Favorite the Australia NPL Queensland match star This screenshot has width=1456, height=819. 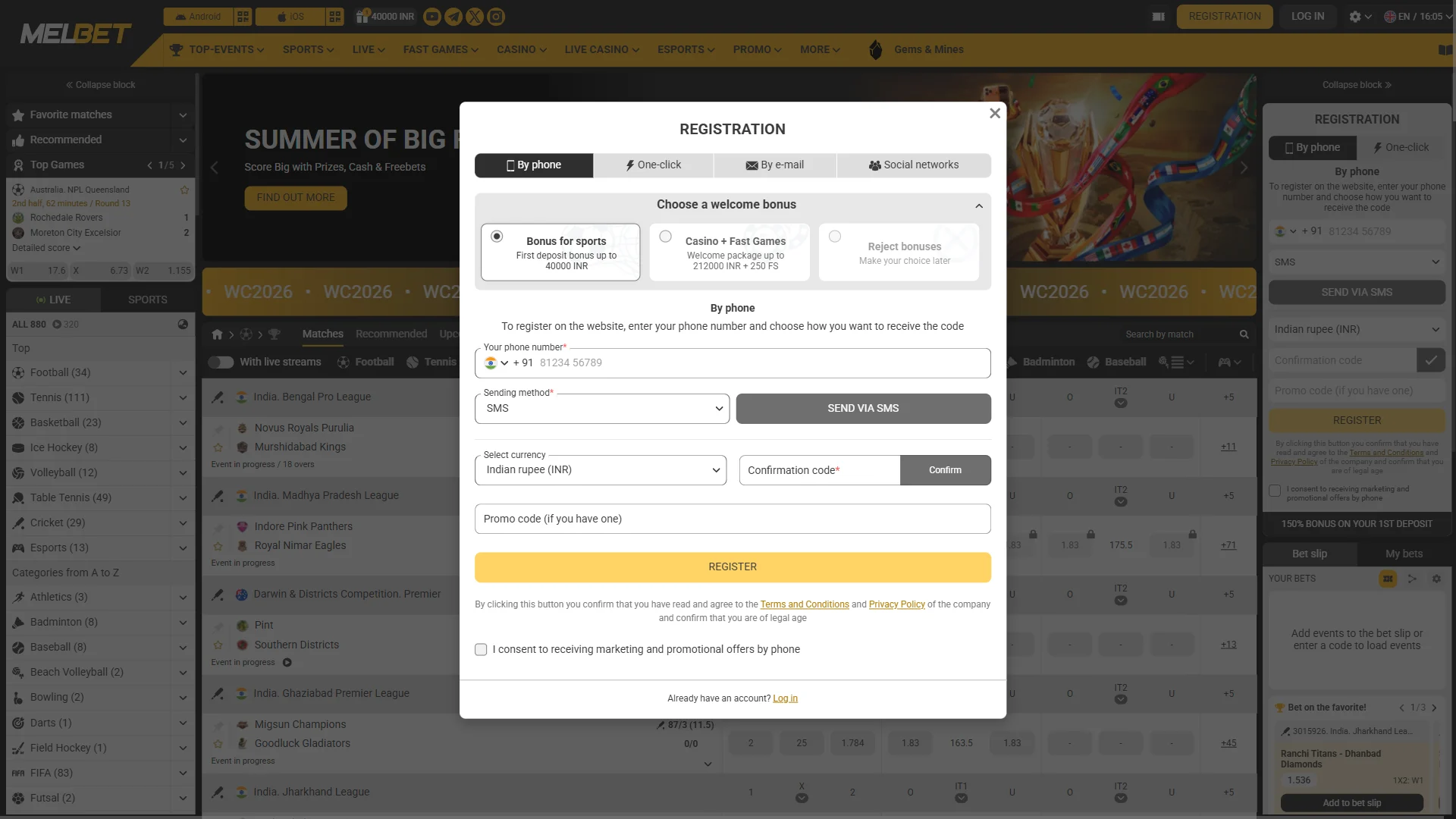tap(184, 190)
